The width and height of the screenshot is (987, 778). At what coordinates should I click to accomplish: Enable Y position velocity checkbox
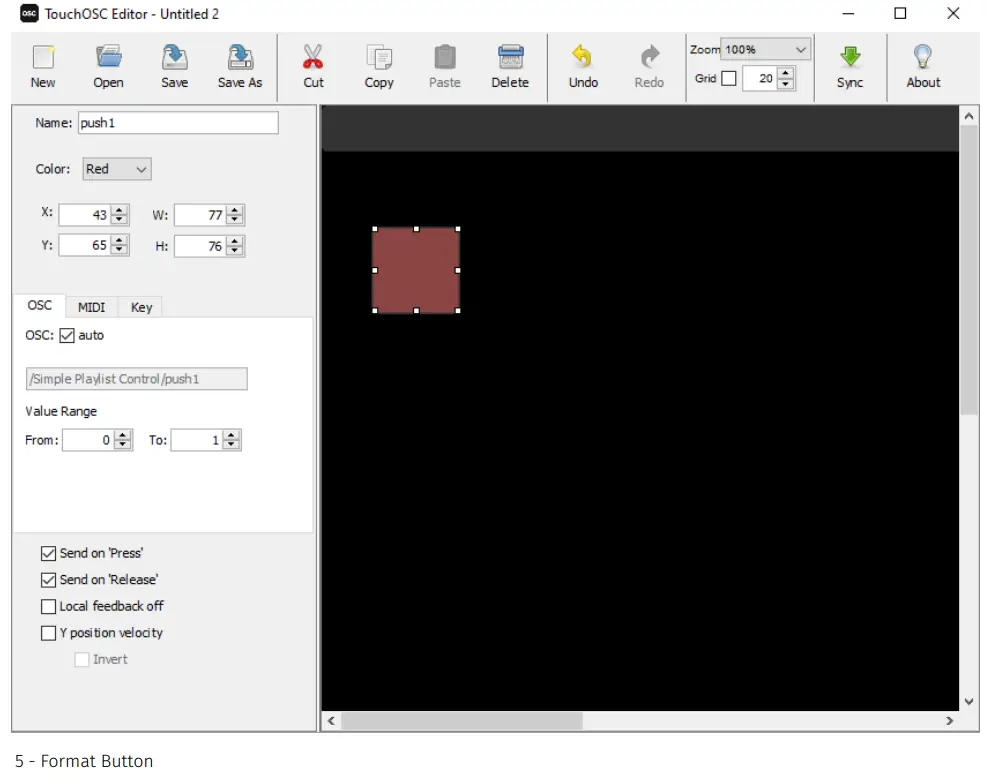pos(48,633)
